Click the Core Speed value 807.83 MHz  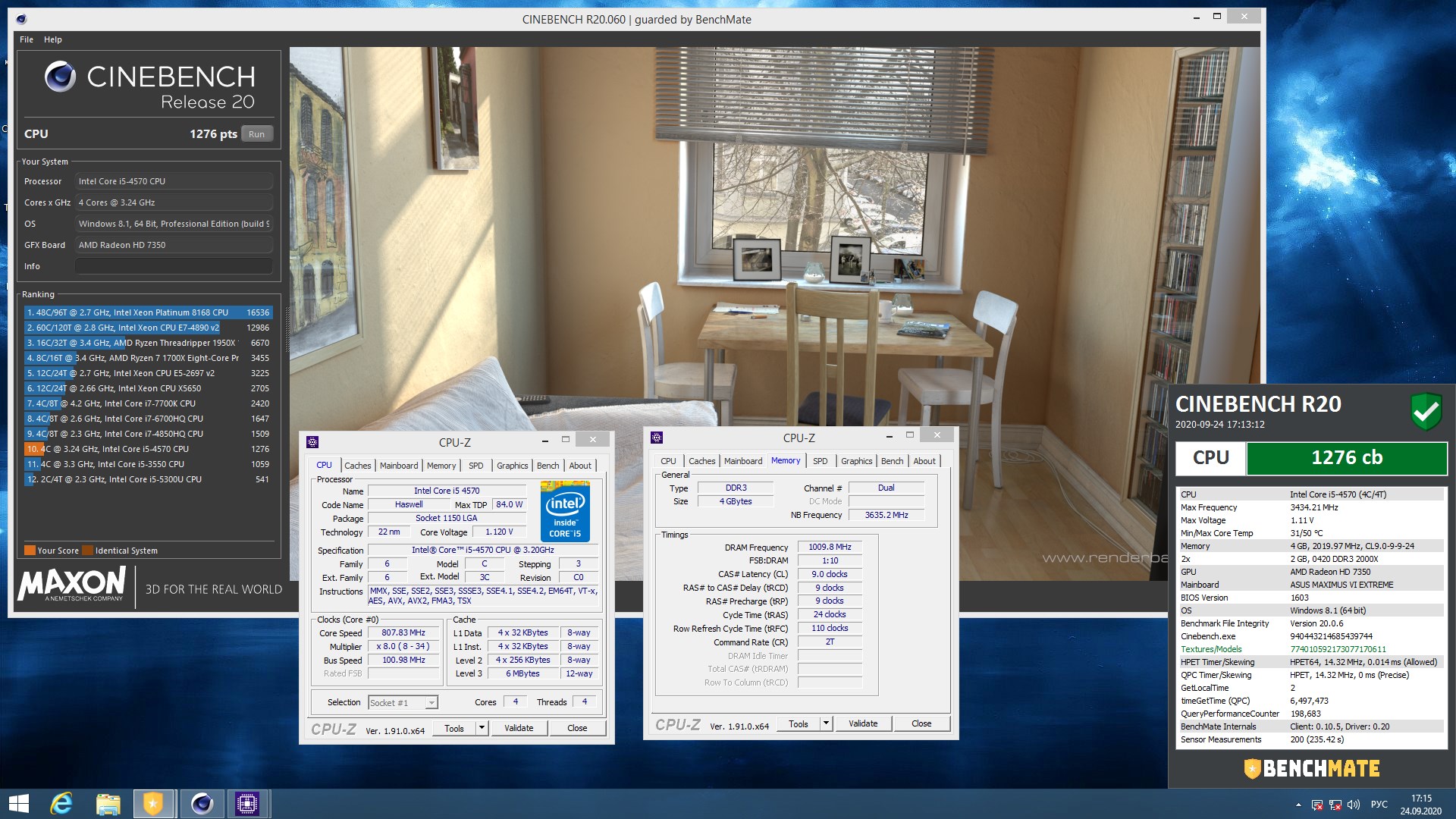(403, 632)
